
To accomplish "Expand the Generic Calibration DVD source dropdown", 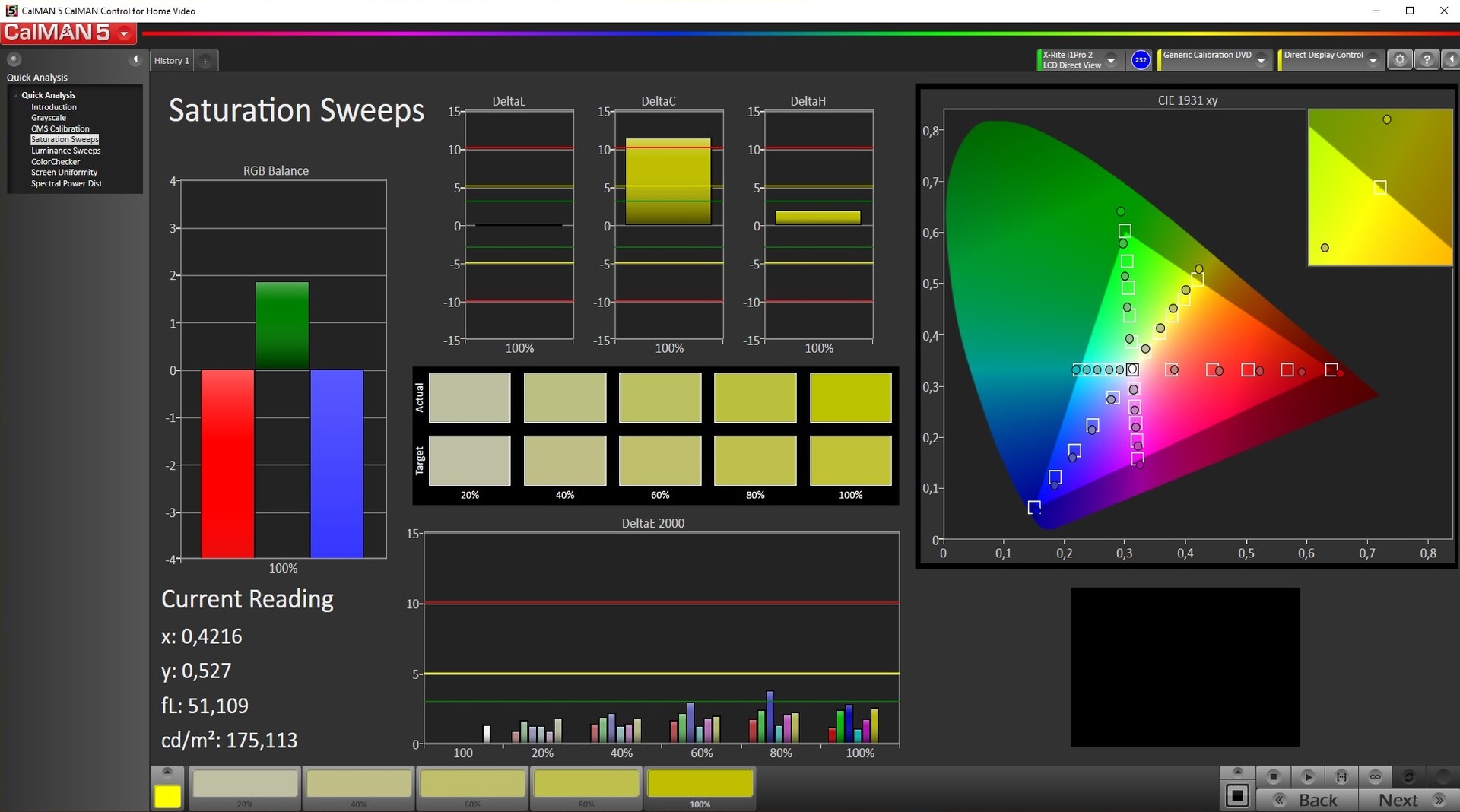I will 1262,60.
